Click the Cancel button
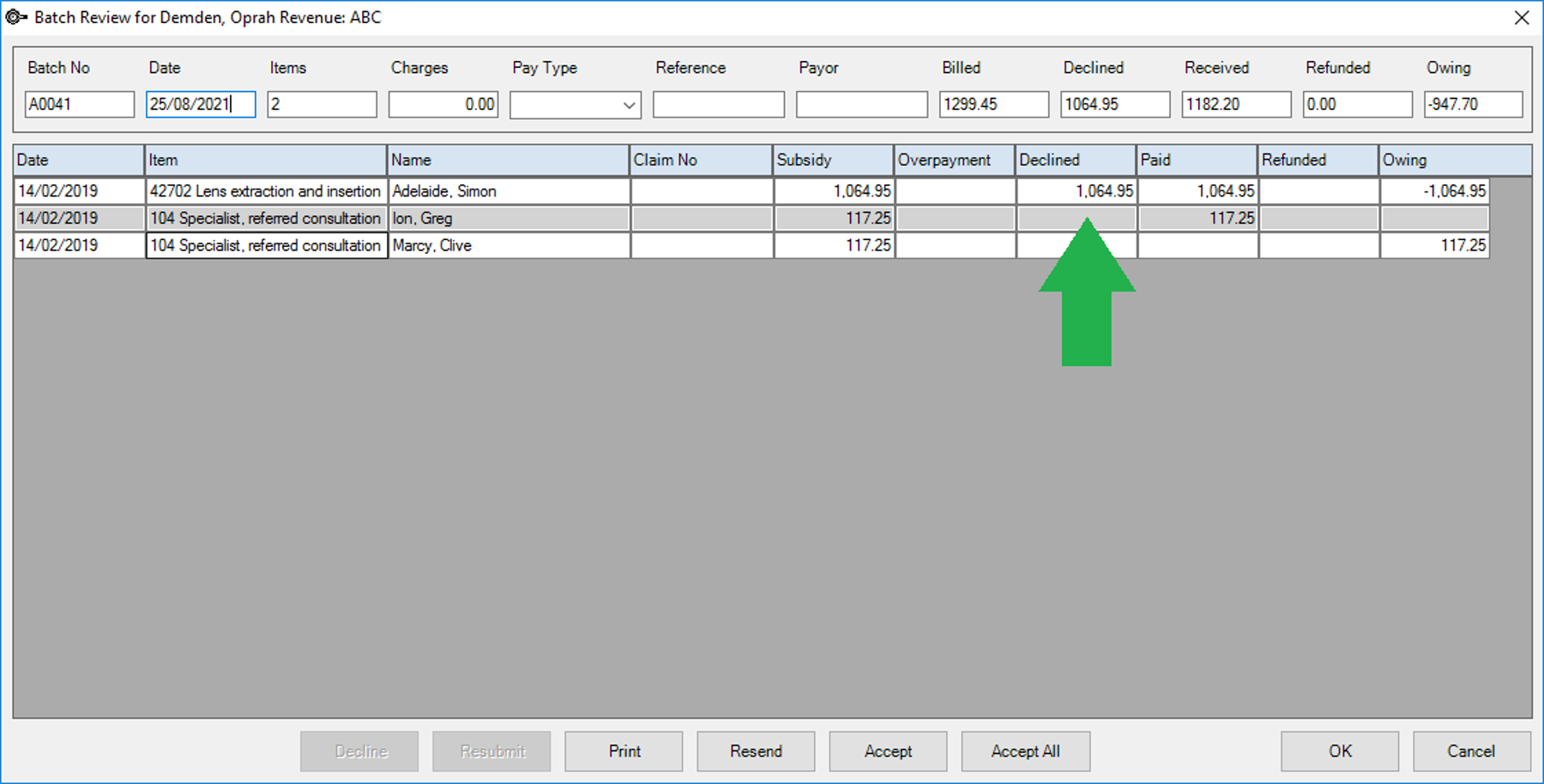 pos(1472,751)
